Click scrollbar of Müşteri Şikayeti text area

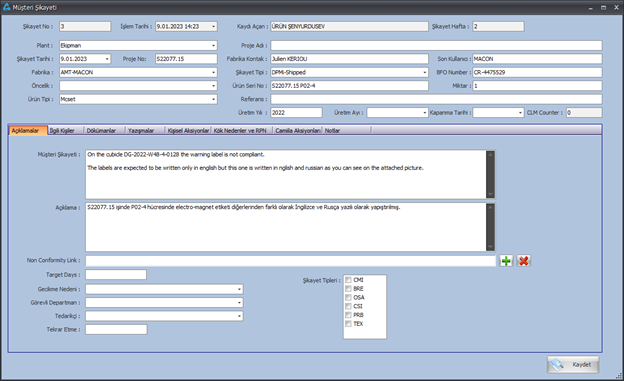click(x=490, y=174)
